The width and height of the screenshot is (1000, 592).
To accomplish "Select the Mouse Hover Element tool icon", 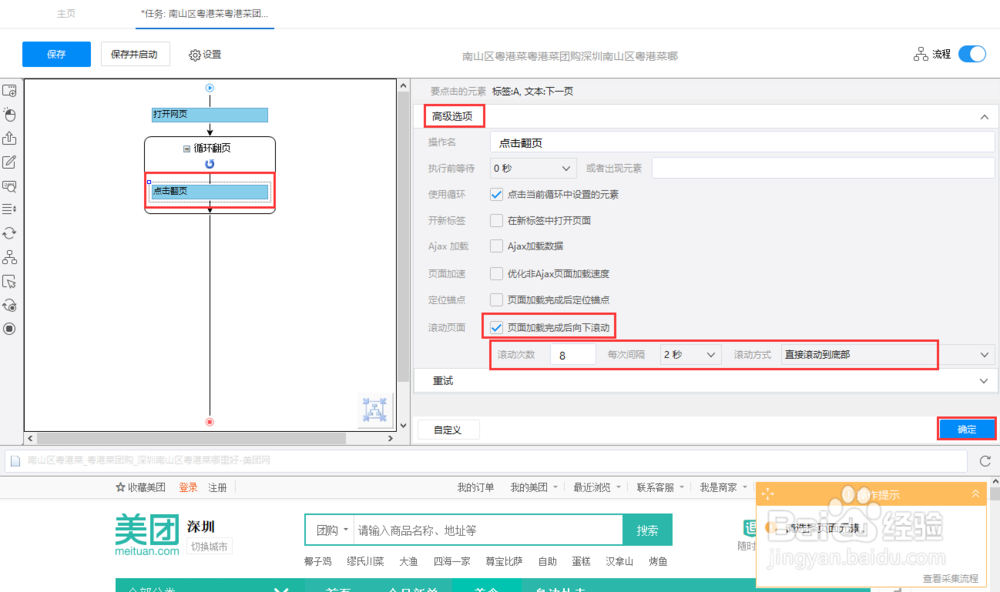I will (x=9, y=281).
